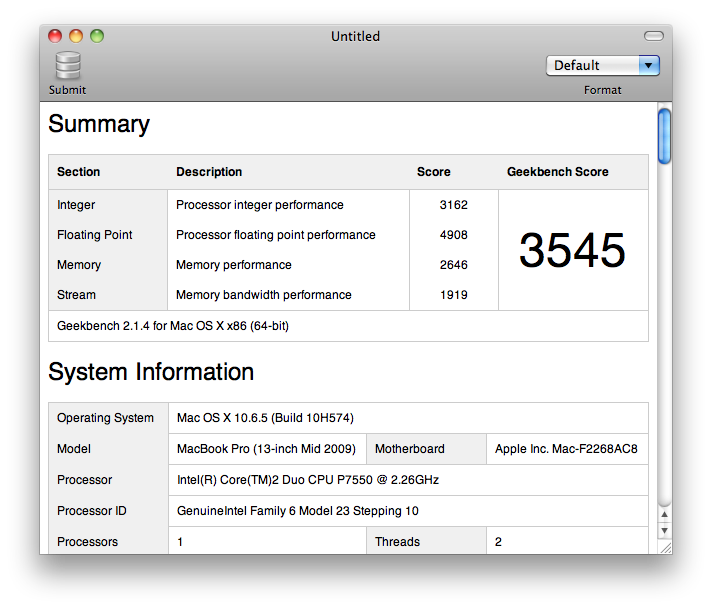
Task: Click the Score column header
Action: pos(434,172)
